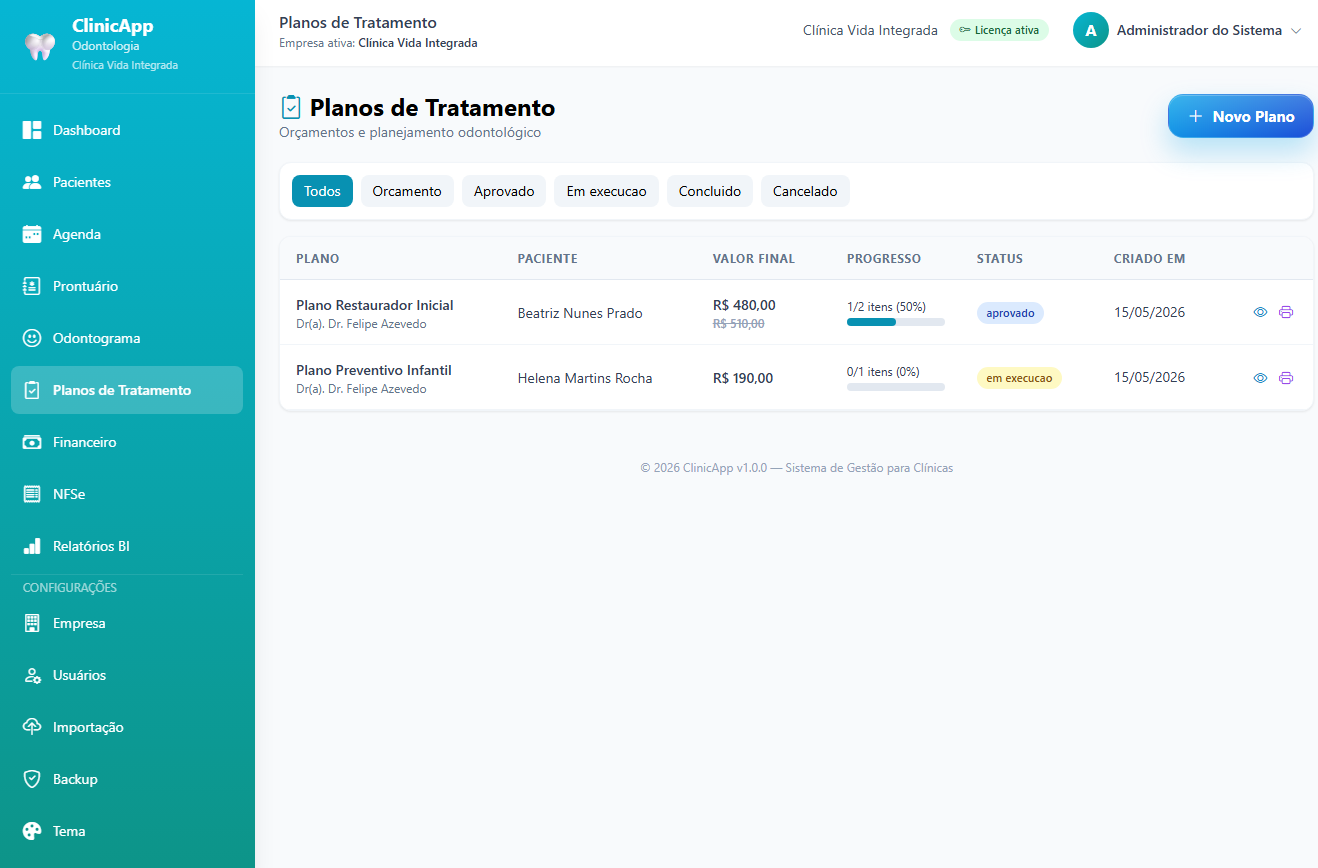View Plano Restaurador Inicial with eye icon
The height and width of the screenshot is (868, 1318).
(1260, 312)
